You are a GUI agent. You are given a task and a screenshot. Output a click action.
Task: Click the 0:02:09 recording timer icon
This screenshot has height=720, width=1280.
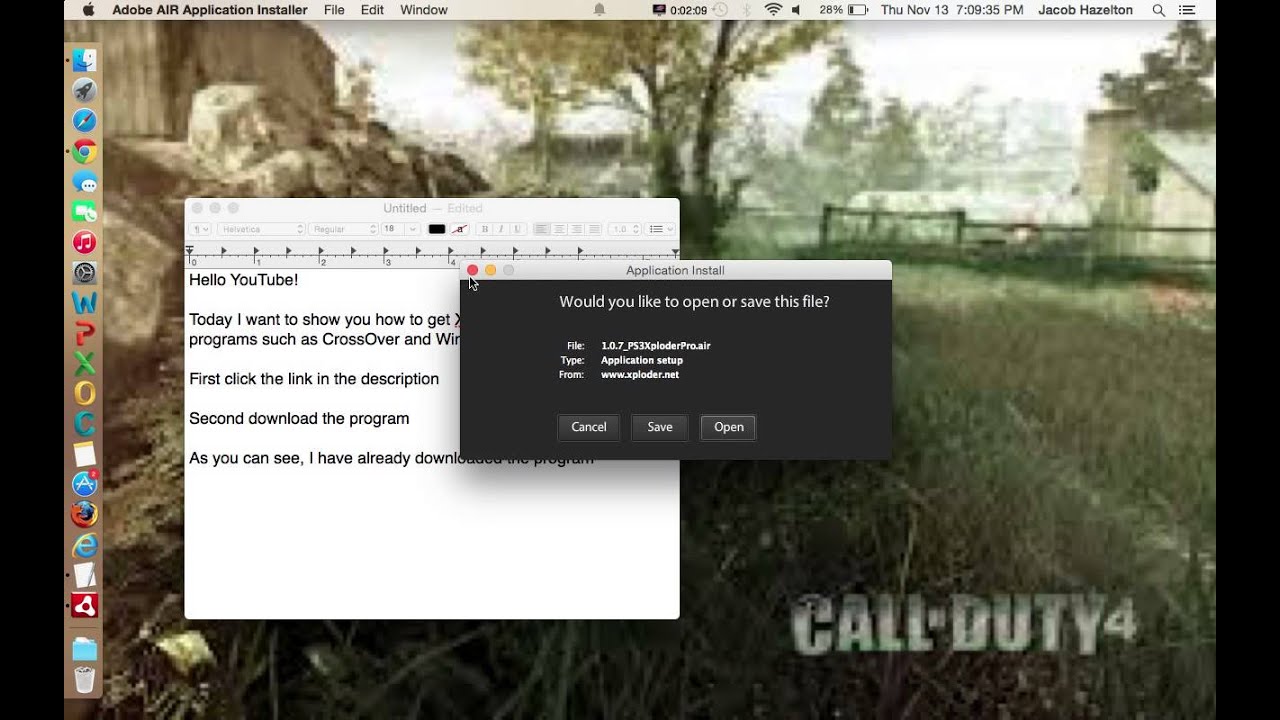click(x=680, y=10)
